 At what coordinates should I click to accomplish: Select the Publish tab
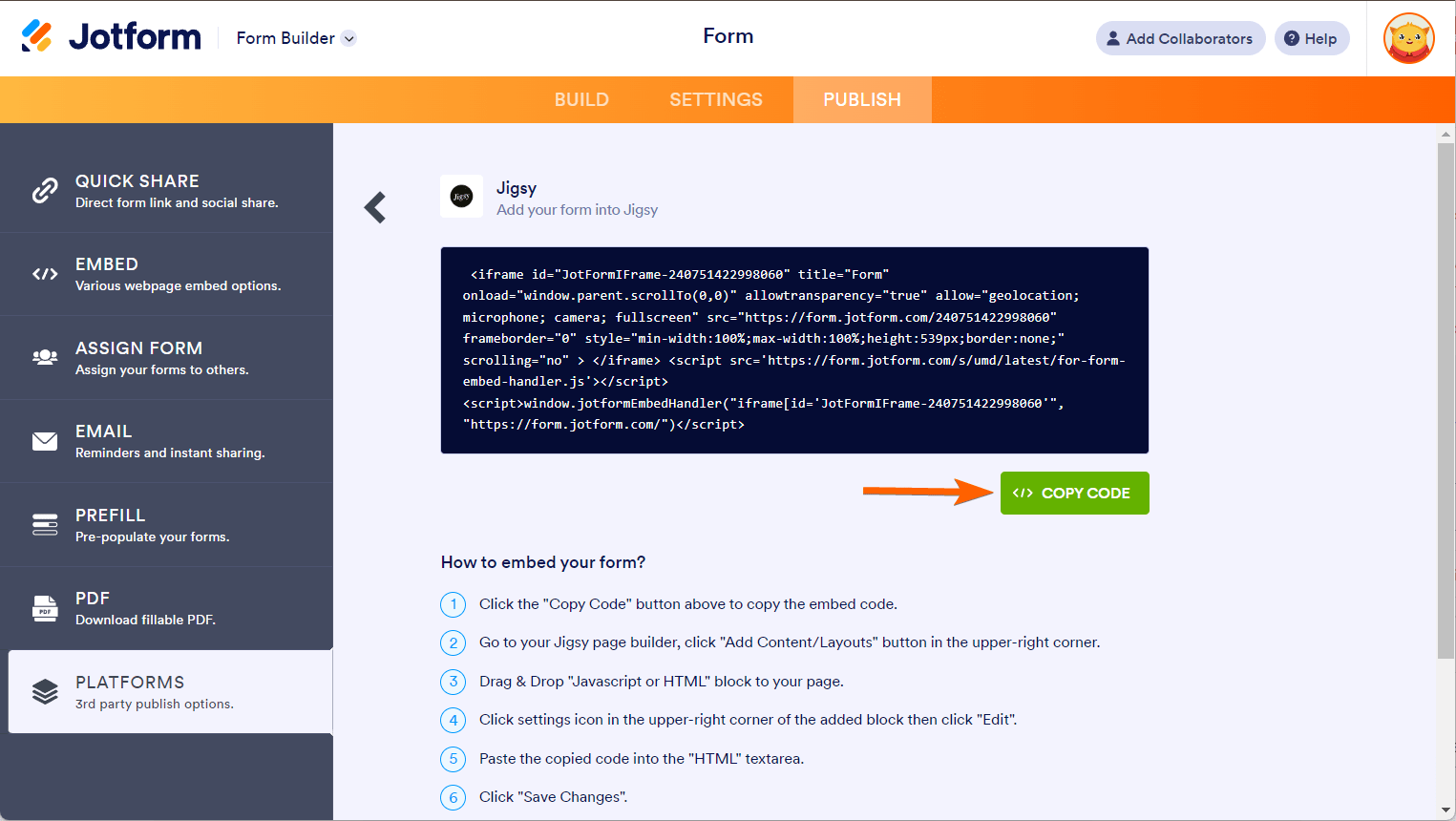click(862, 99)
